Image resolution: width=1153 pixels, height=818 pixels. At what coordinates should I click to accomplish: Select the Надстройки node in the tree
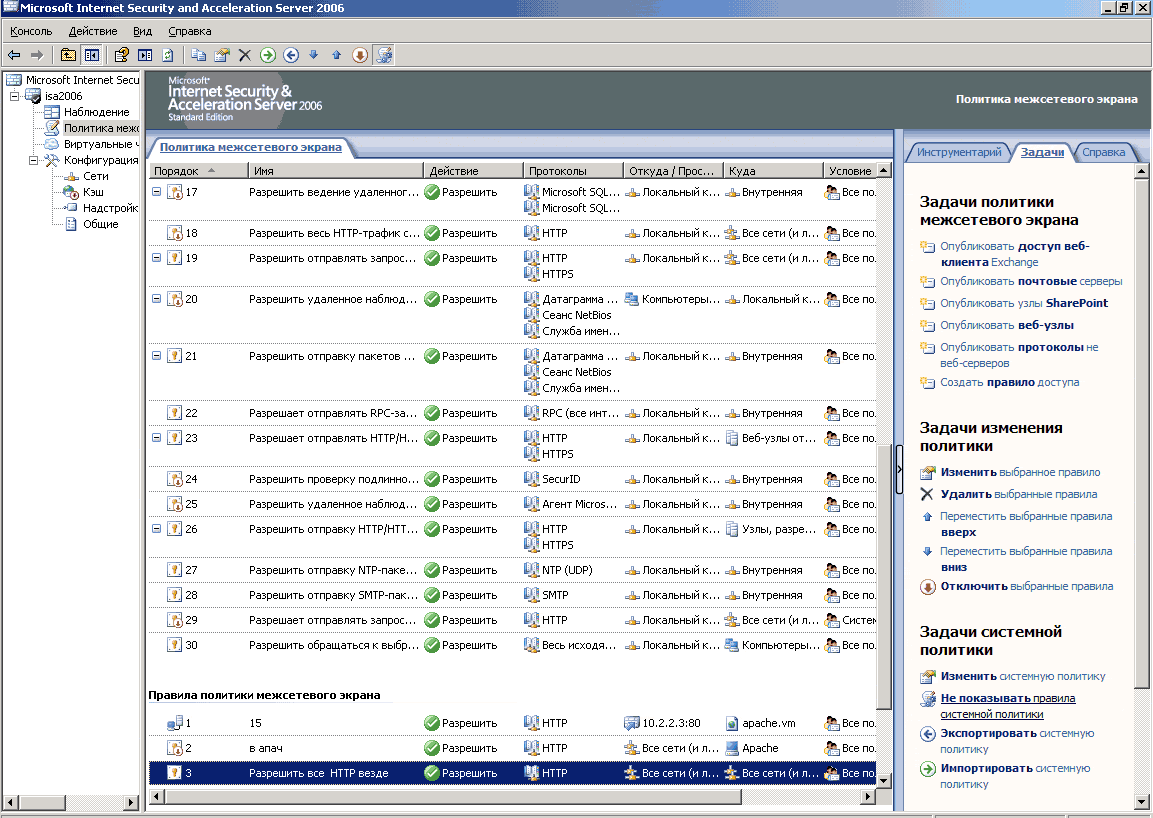[x=110, y=208]
